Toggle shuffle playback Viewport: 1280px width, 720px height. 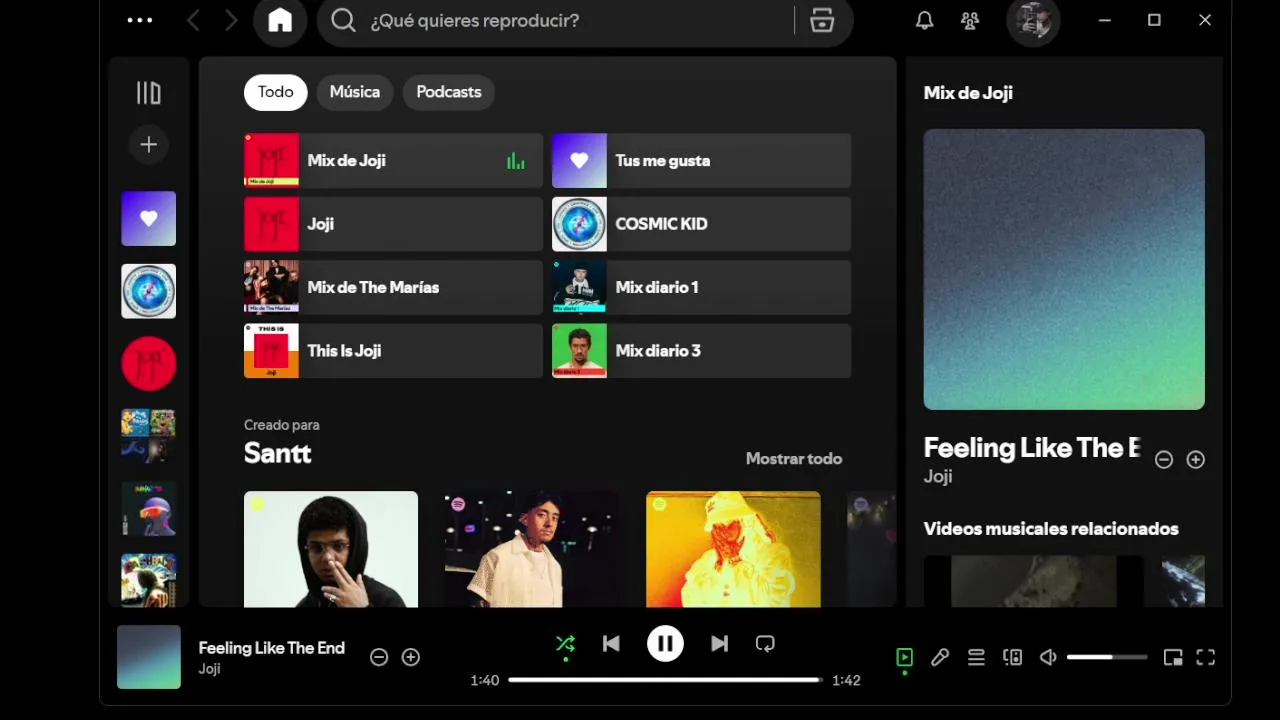pos(565,644)
